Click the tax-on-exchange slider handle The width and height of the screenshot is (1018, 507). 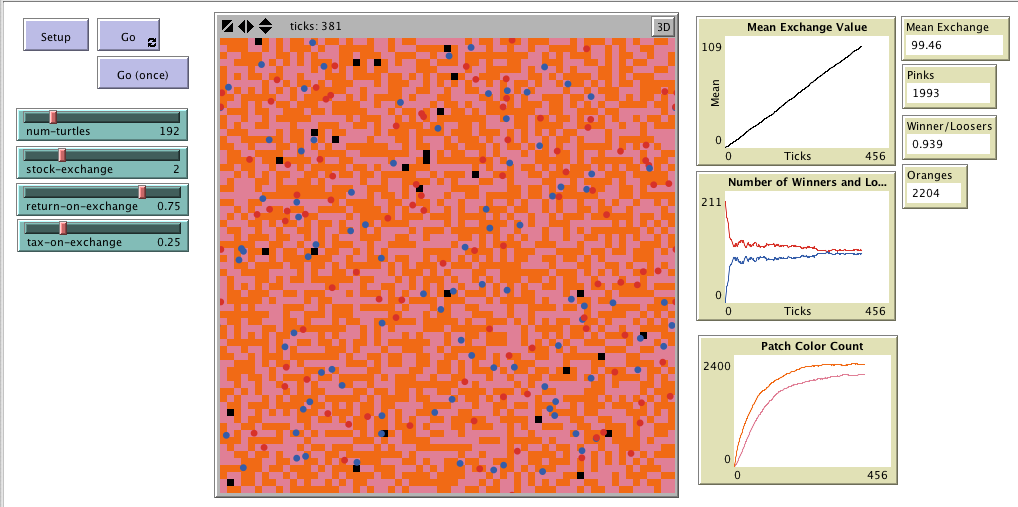click(62, 229)
